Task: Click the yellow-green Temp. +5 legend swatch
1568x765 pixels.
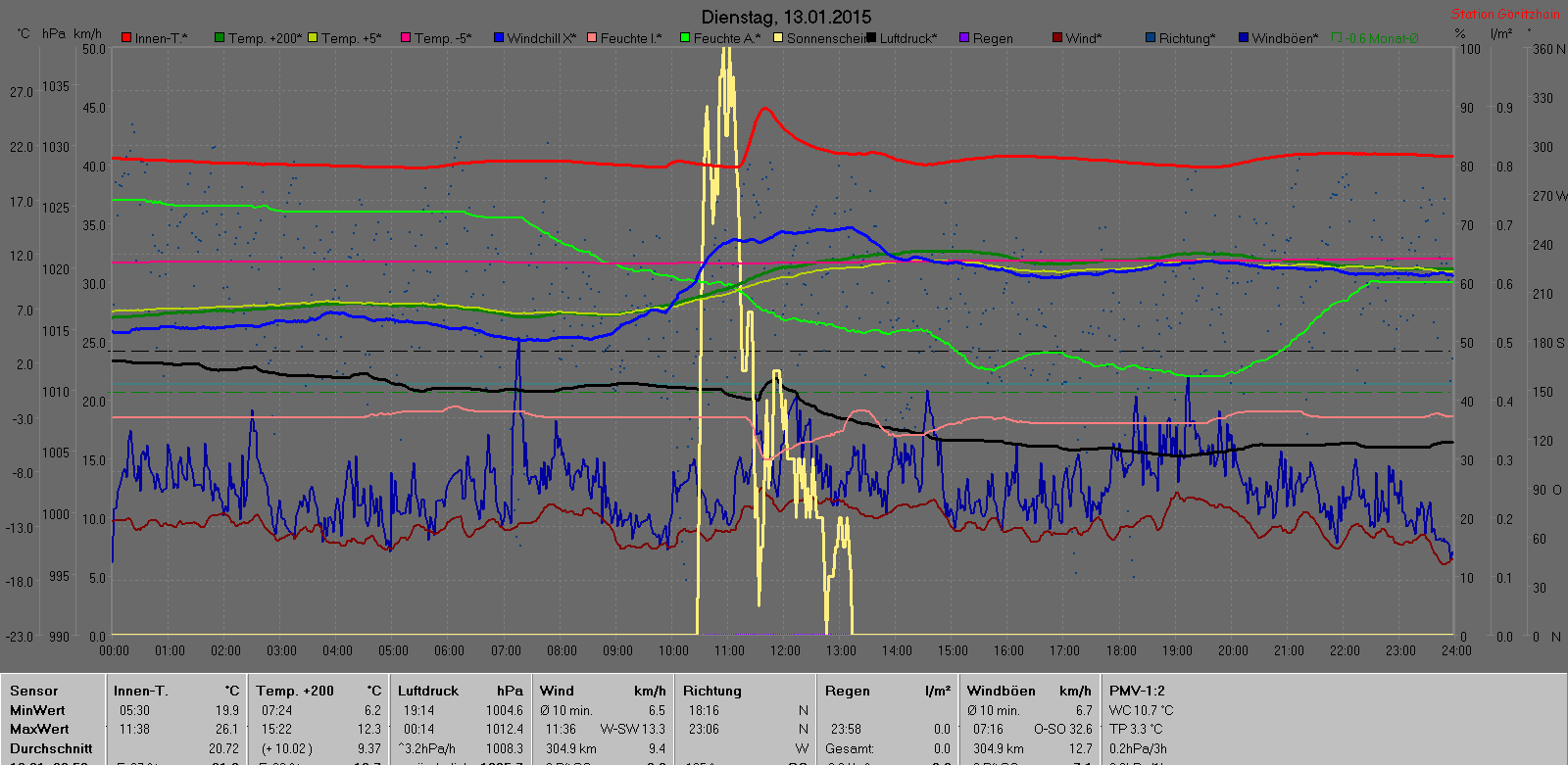Action: (x=313, y=38)
